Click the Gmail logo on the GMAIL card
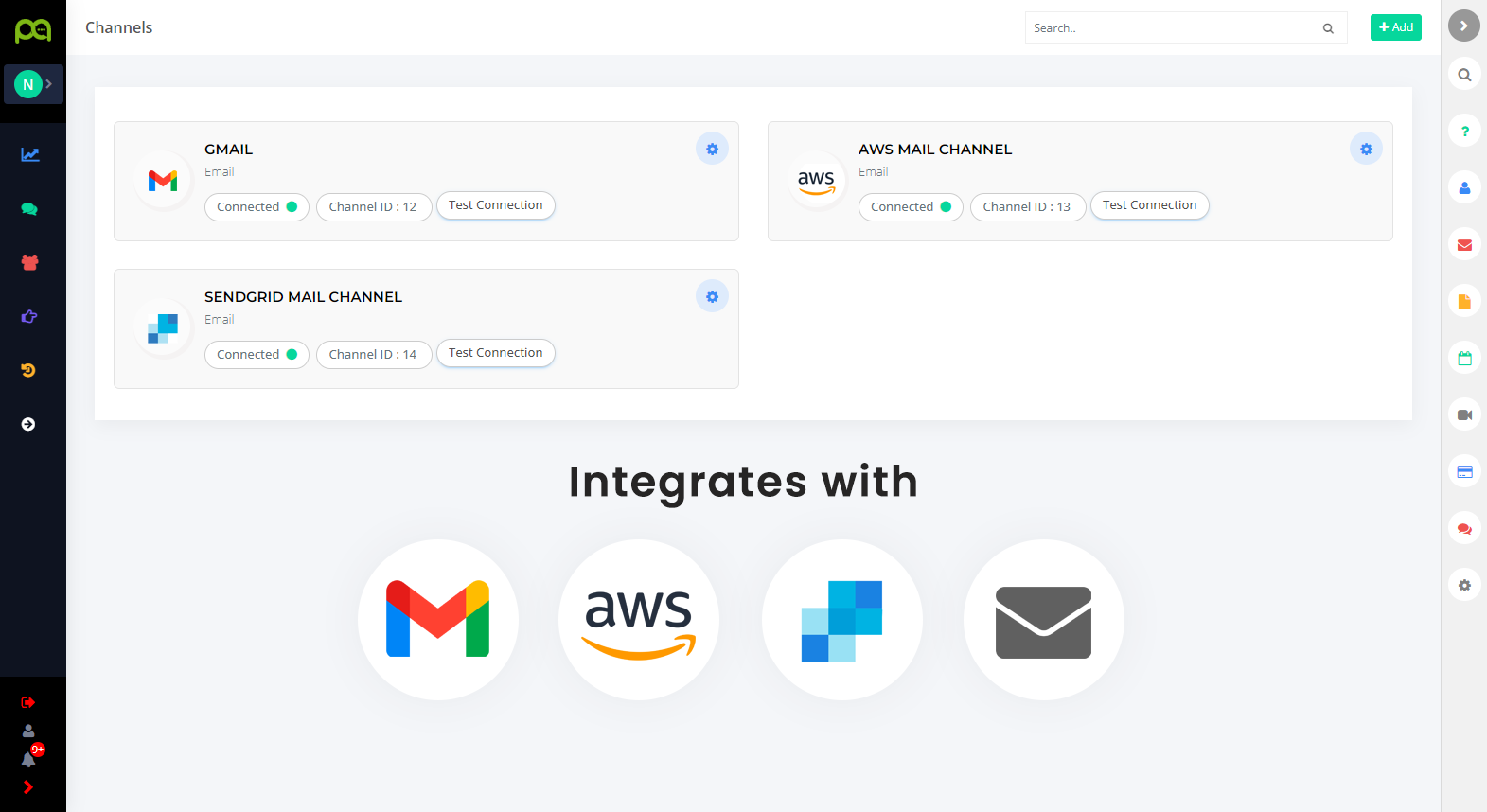This screenshot has height=812, width=1487. coord(163,180)
